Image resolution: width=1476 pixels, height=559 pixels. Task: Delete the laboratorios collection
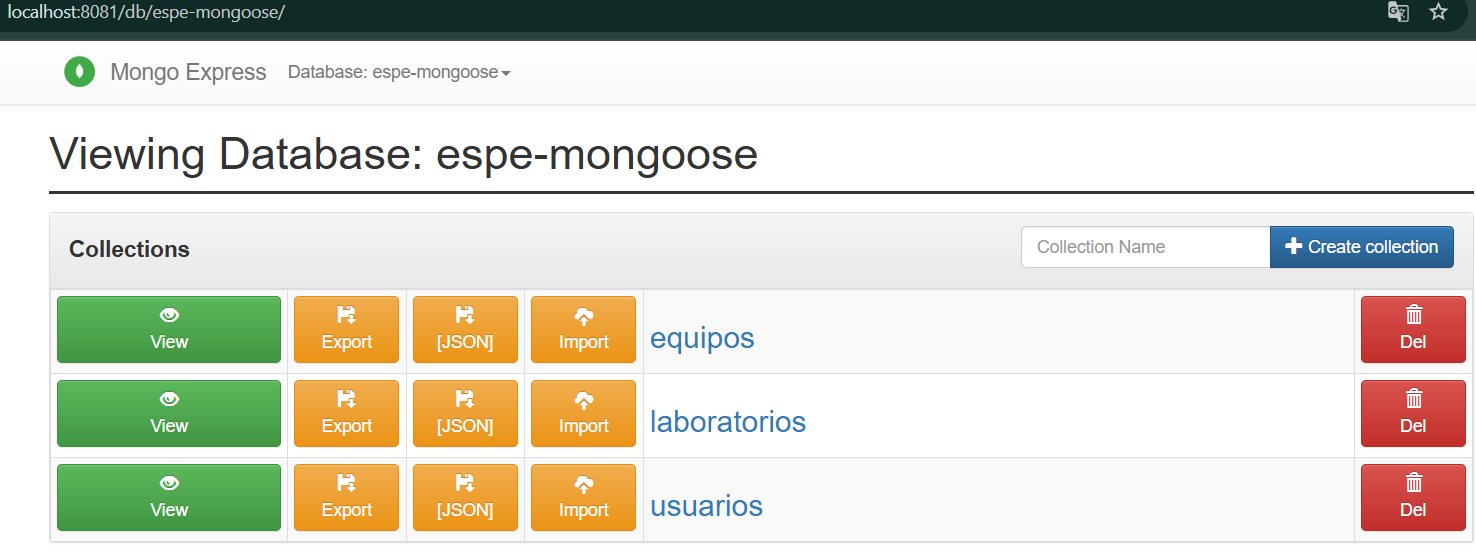tap(1413, 414)
